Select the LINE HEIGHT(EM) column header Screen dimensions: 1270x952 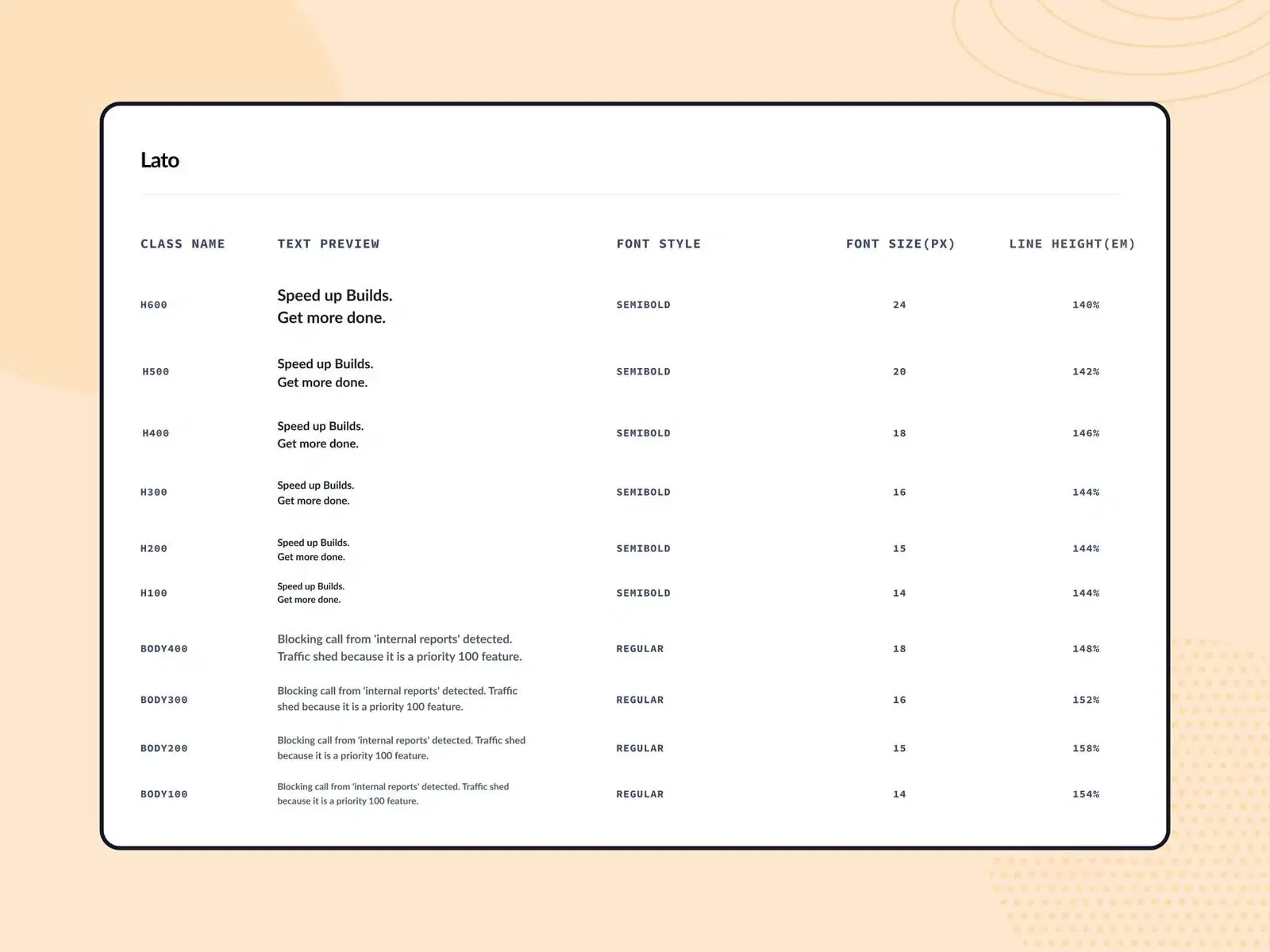[1072, 244]
